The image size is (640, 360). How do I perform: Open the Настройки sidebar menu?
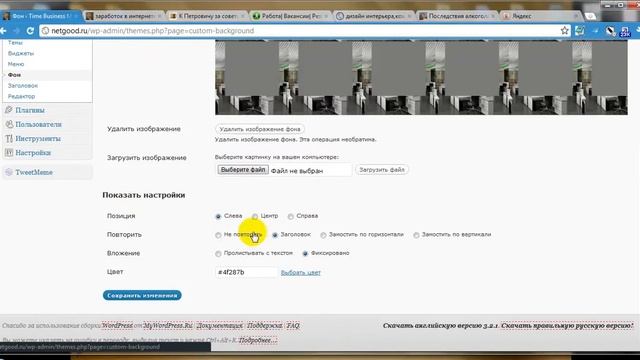point(33,153)
